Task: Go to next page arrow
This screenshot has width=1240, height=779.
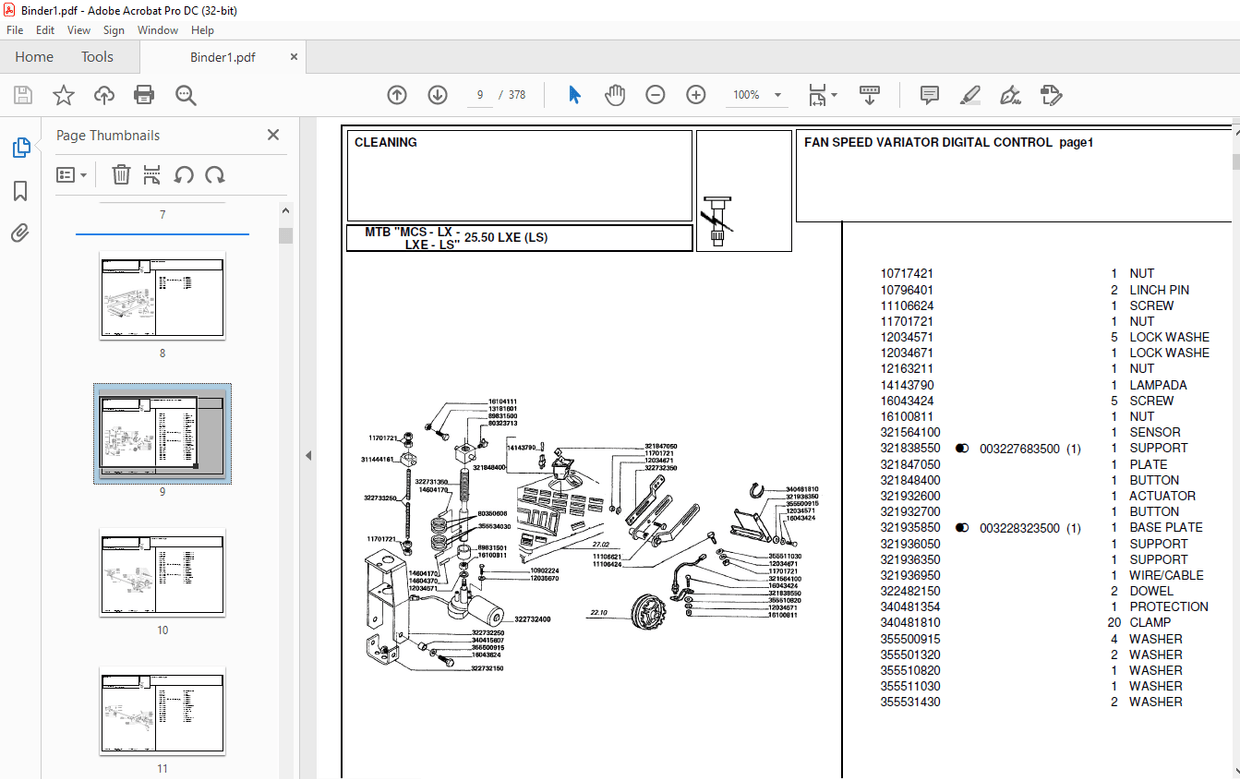Action: coord(437,95)
